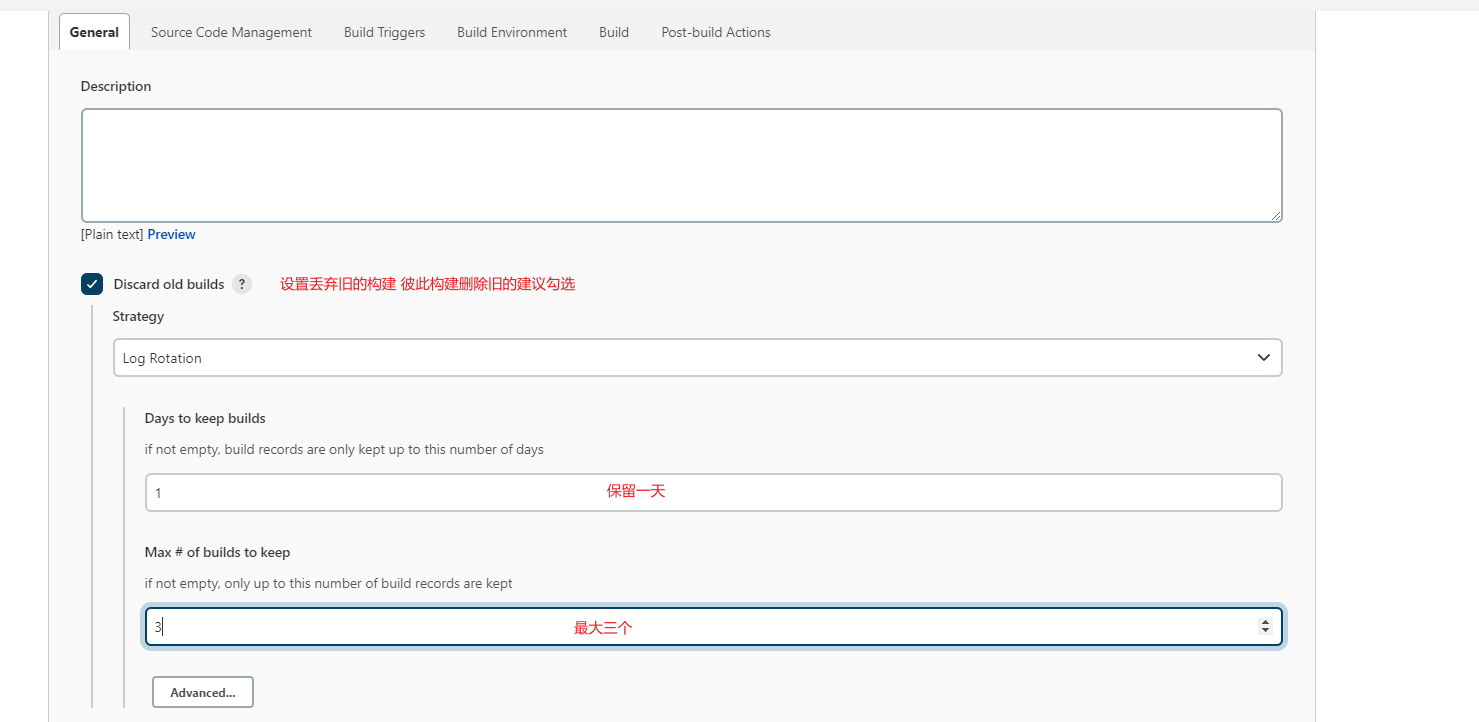This screenshot has height=722, width=1479.
Task: Click the Strategy dropdown chevron arrow
Action: [1263, 358]
